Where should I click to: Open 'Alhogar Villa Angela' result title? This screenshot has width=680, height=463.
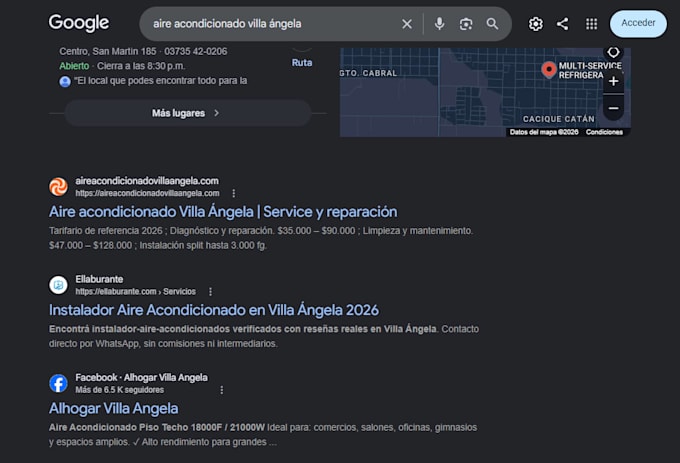click(114, 408)
